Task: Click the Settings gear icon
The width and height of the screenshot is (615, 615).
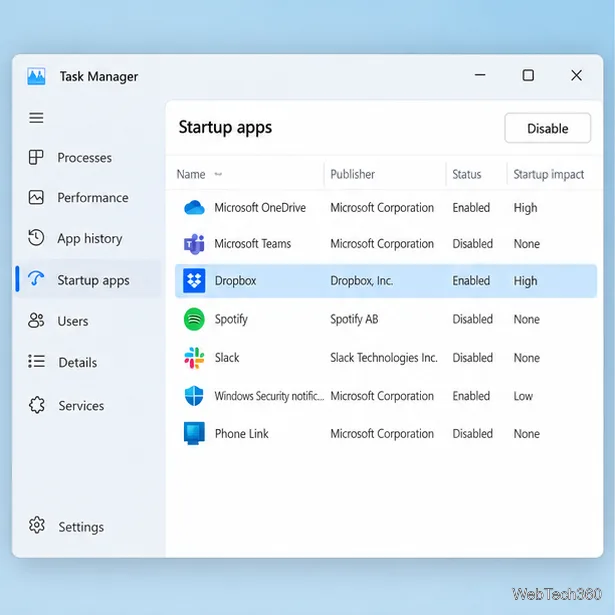Action: tap(37, 525)
